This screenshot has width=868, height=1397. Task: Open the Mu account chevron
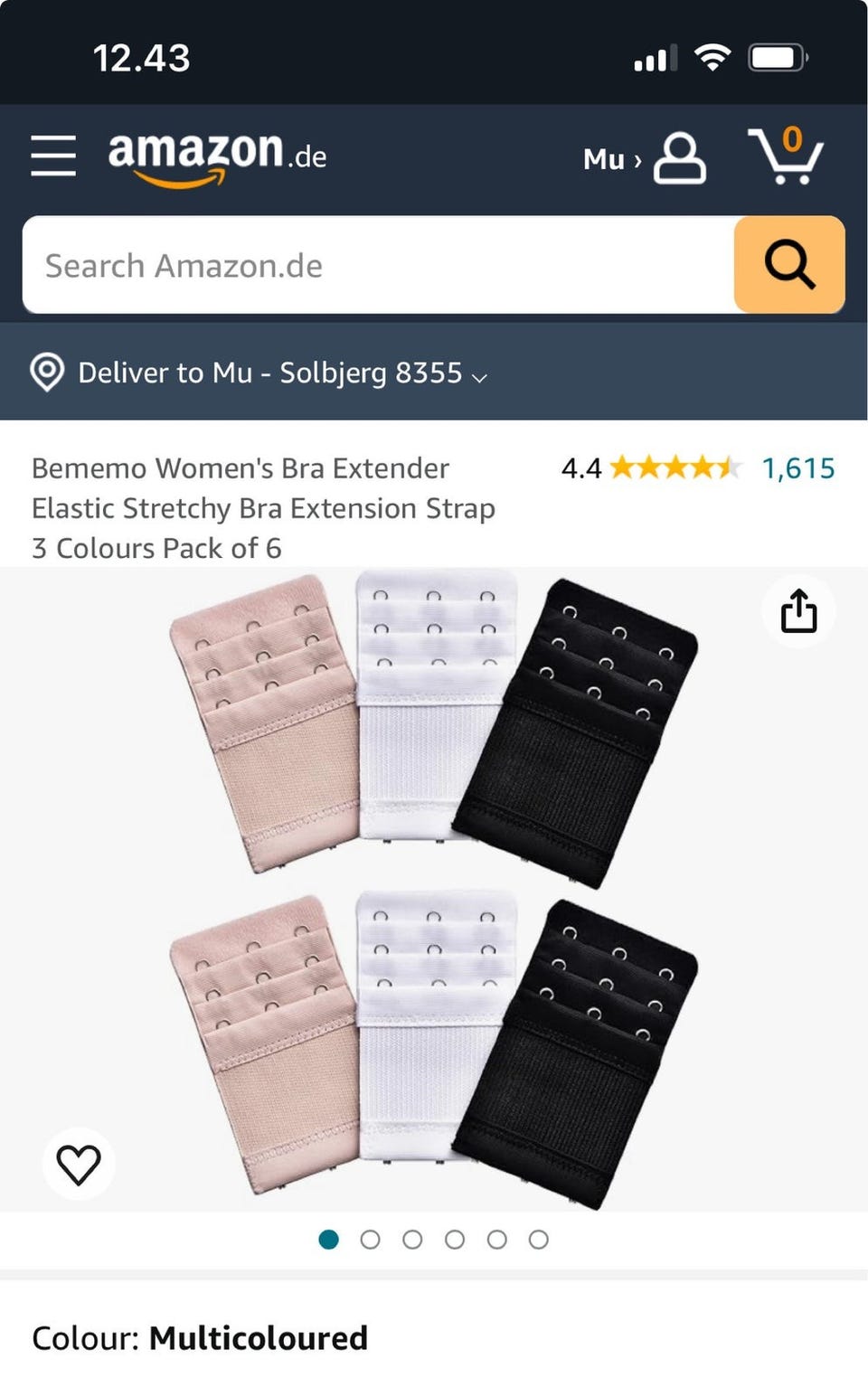(x=637, y=161)
